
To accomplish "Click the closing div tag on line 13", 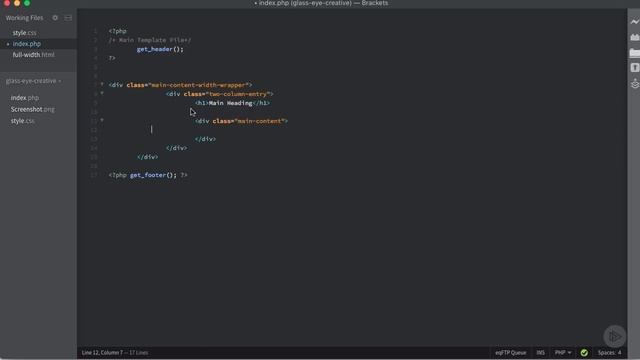I will [205, 139].
